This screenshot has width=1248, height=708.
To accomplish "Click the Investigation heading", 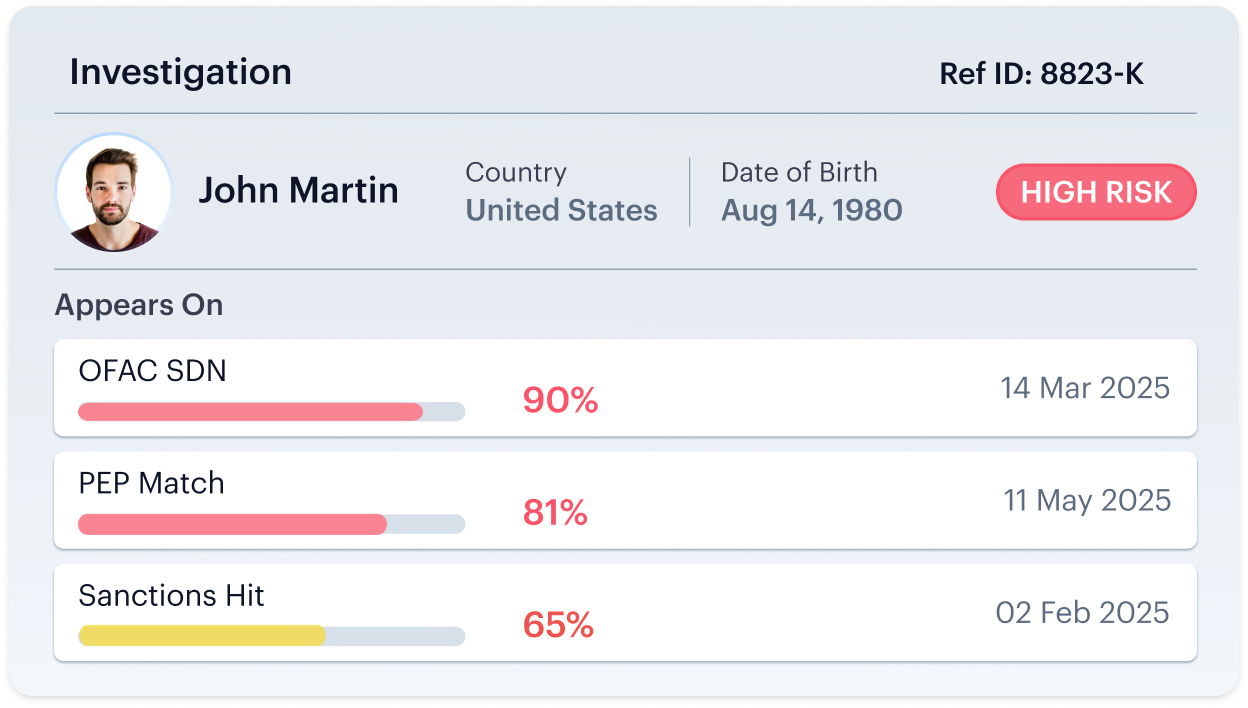I will click(x=181, y=72).
